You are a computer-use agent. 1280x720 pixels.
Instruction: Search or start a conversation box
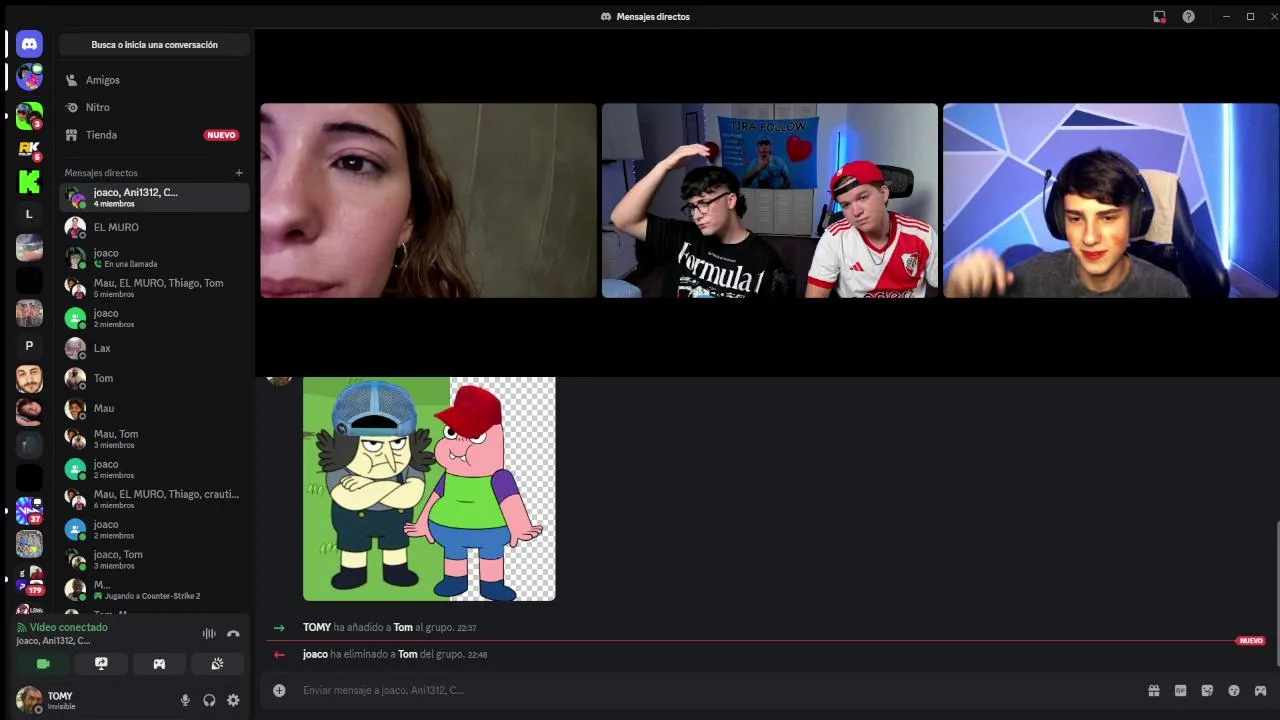[x=154, y=45]
